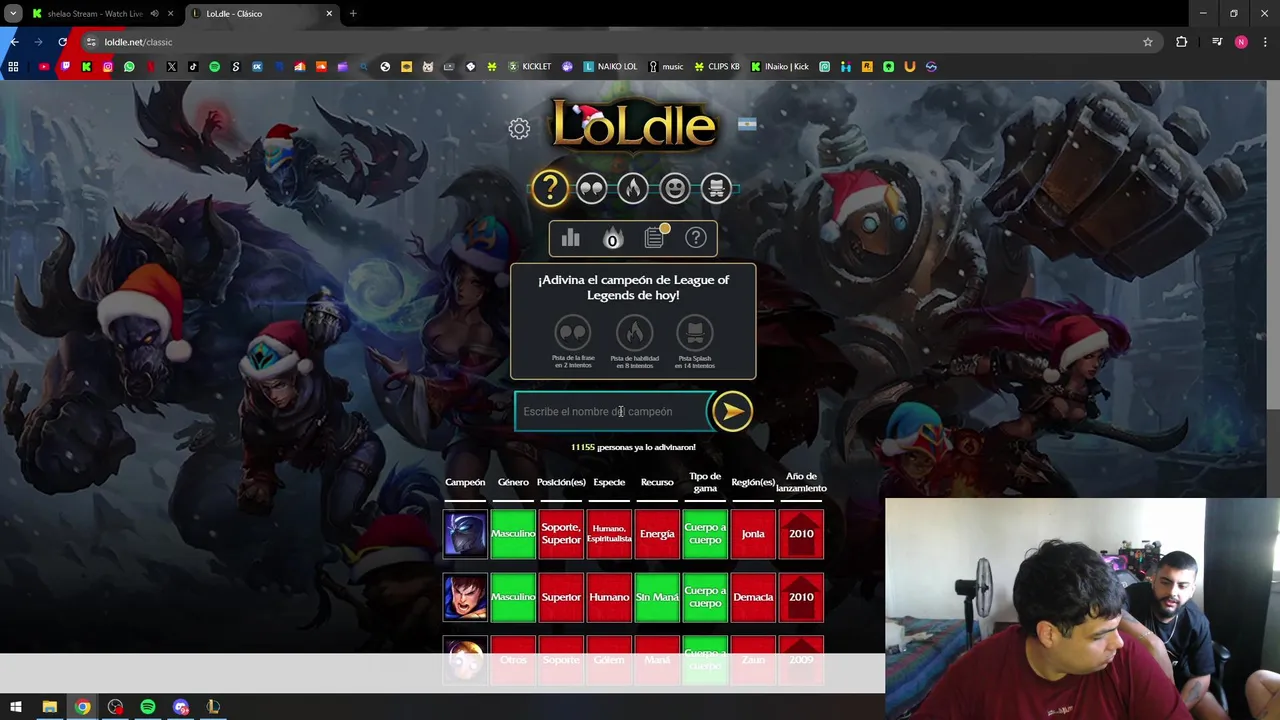
Task: Reload the page
Action: coord(62,42)
